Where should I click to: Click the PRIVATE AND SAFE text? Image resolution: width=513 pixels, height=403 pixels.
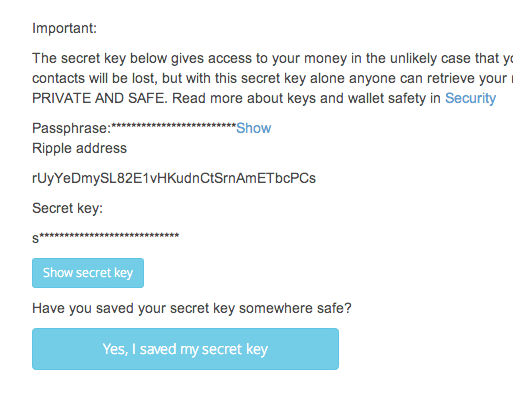pyautogui.click(x=100, y=98)
